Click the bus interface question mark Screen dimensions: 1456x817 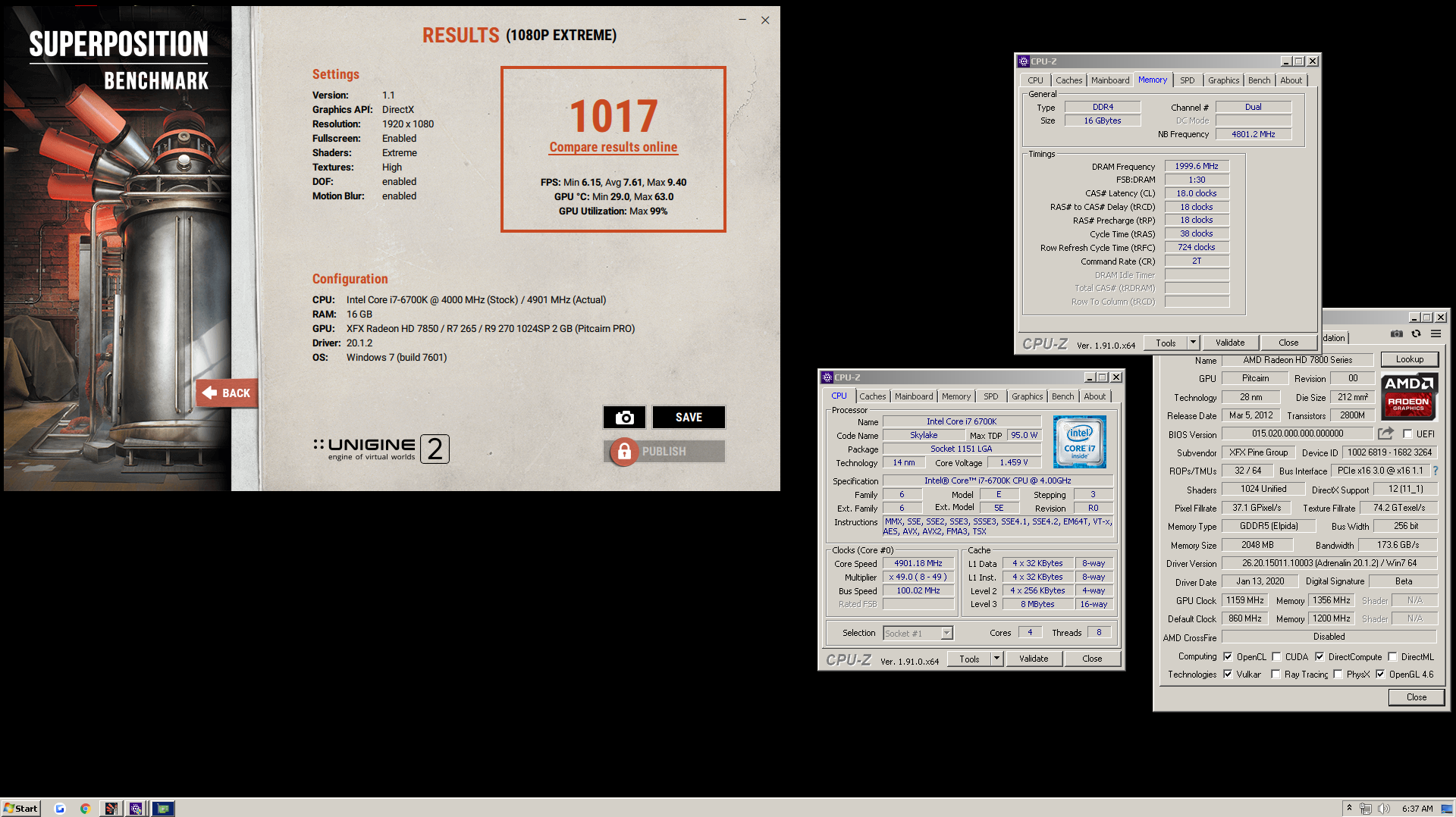pyautogui.click(x=1436, y=471)
